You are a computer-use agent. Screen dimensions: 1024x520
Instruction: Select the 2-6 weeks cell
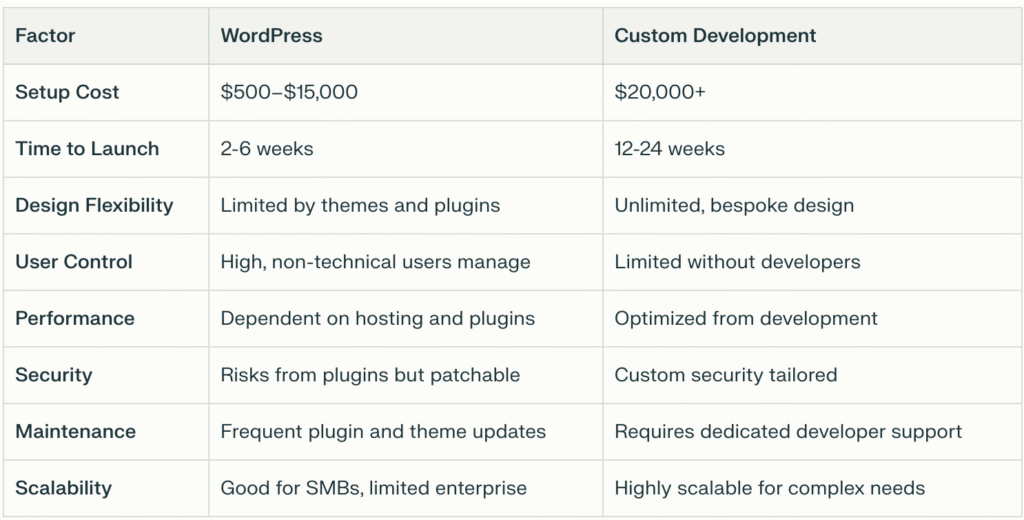(x=267, y=149)
